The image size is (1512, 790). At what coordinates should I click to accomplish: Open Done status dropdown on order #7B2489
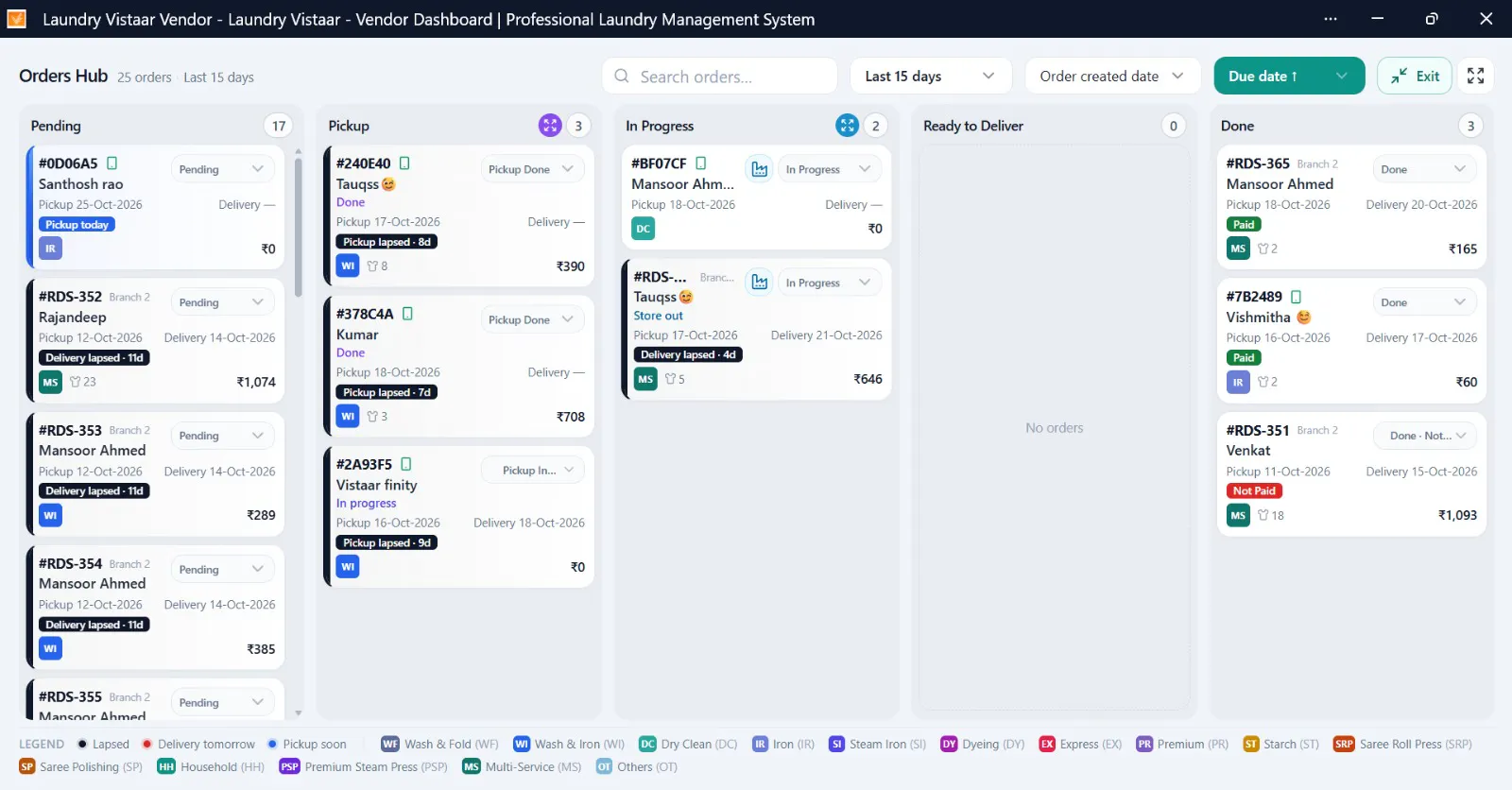[x=1424, y=302]
